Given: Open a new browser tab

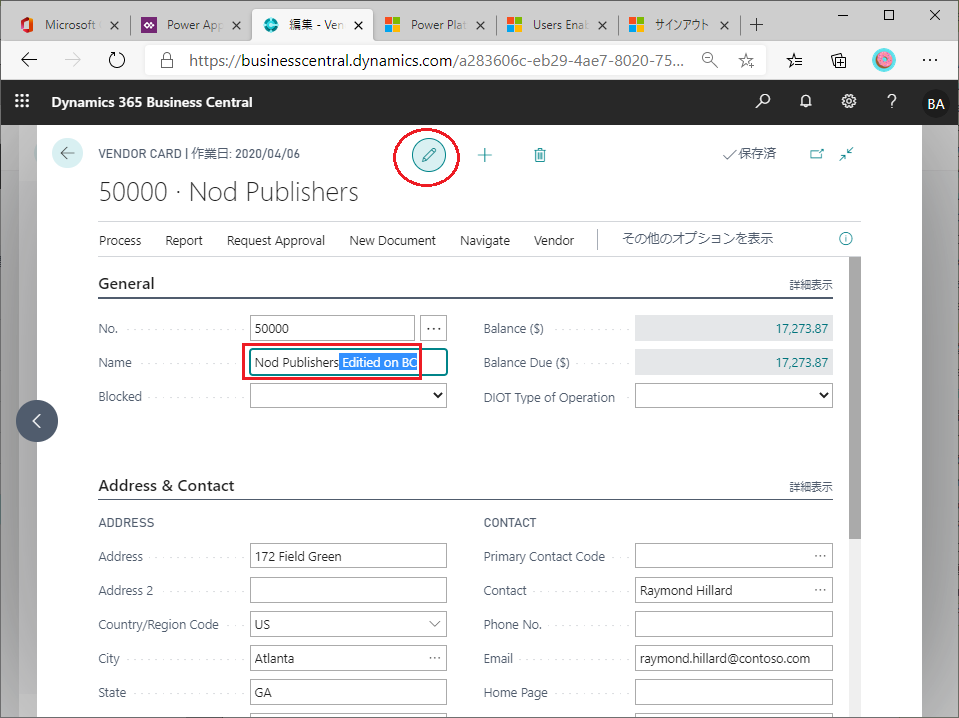Looking at the screenshot, I should click(x=757, y=25).
